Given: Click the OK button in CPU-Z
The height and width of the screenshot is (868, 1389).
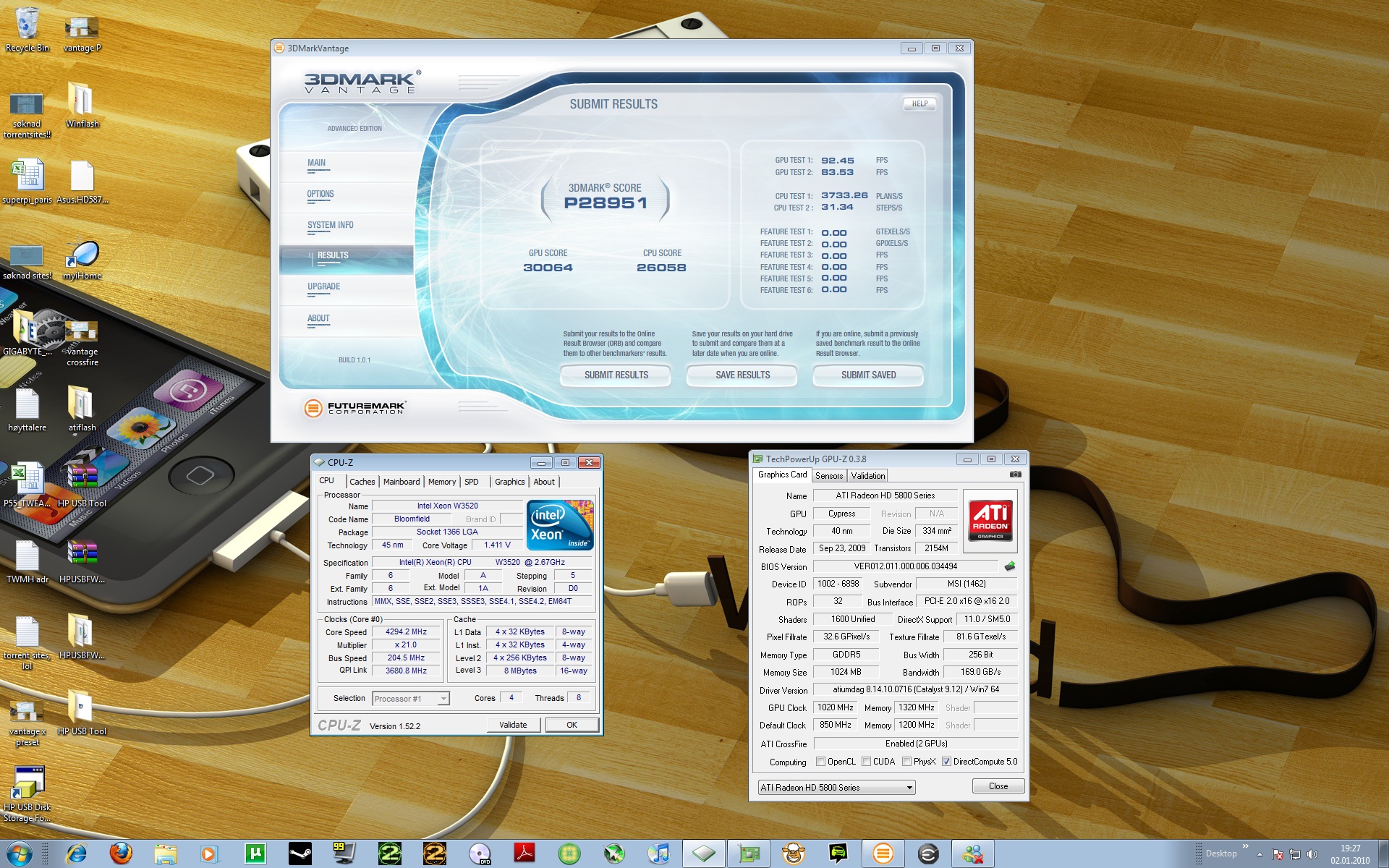Looking at the screenshot, I should click(572, 725).
